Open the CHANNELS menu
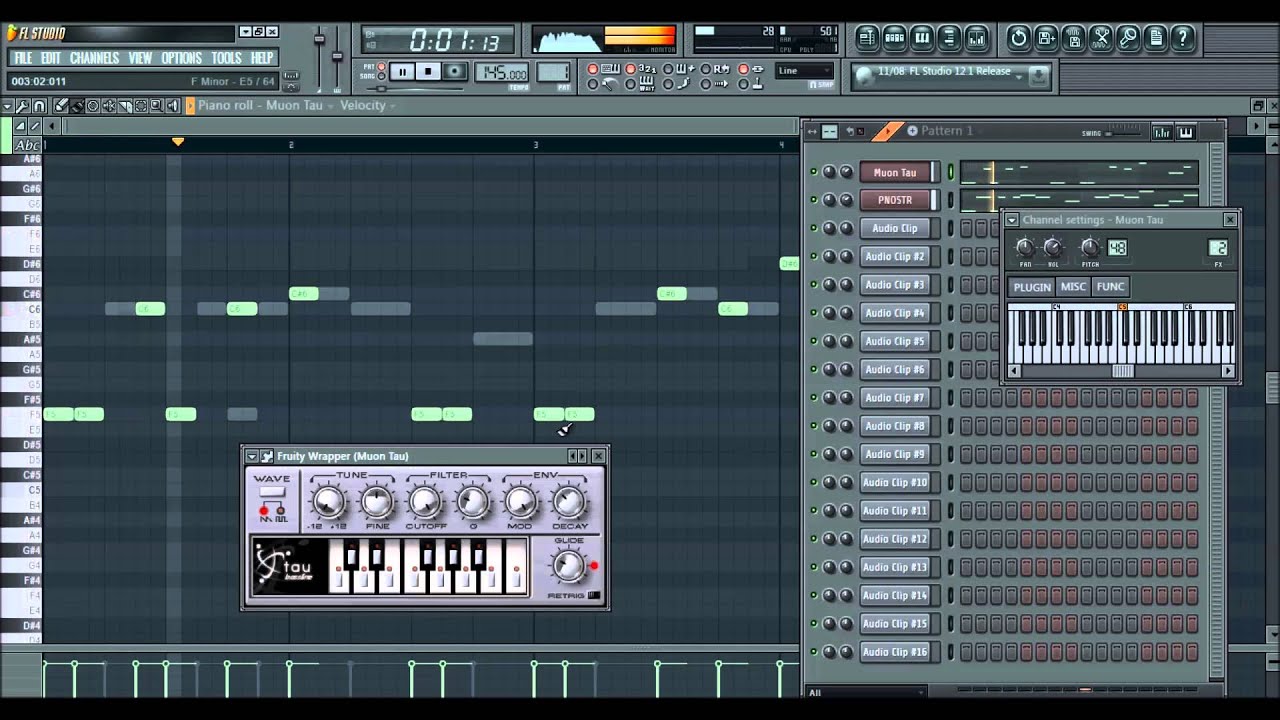 pos(94,58)
